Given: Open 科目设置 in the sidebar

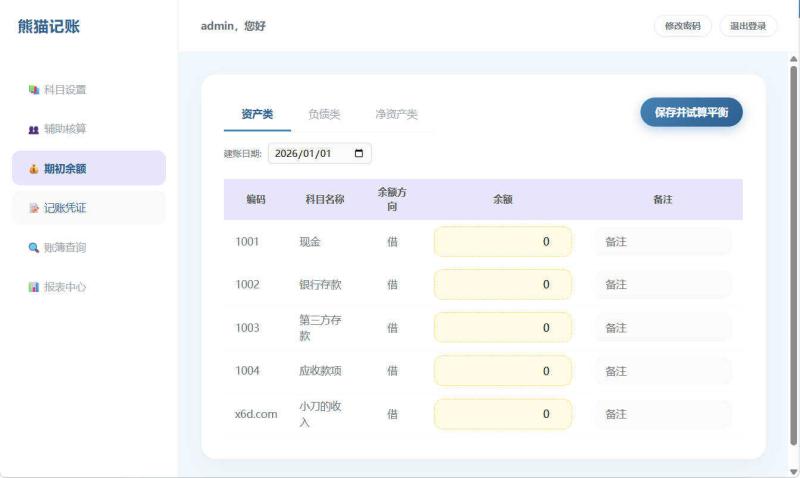Looking at the screenshot, I should (89, 90).
